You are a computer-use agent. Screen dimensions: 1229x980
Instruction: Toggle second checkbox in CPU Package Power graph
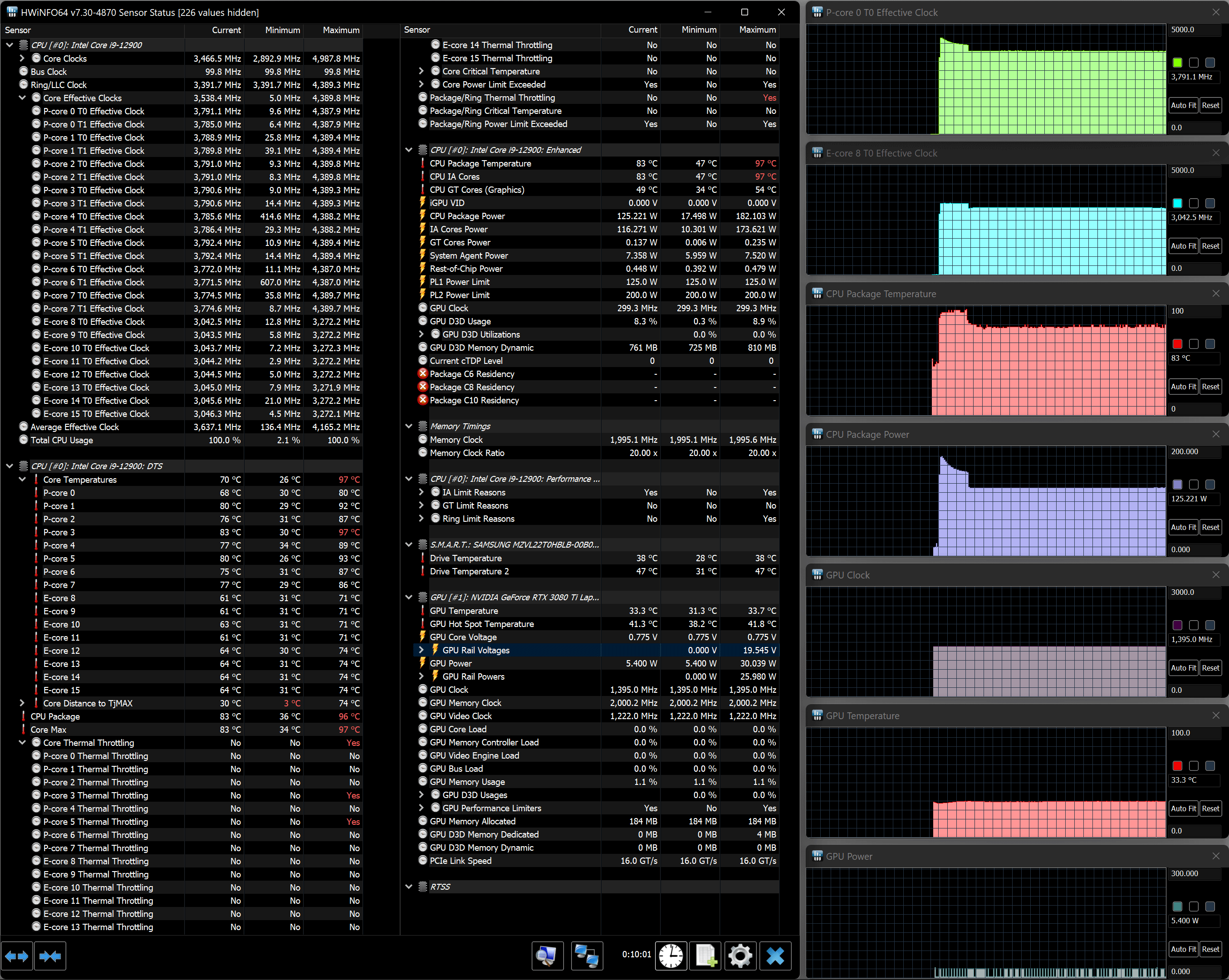click(1194, 485)
